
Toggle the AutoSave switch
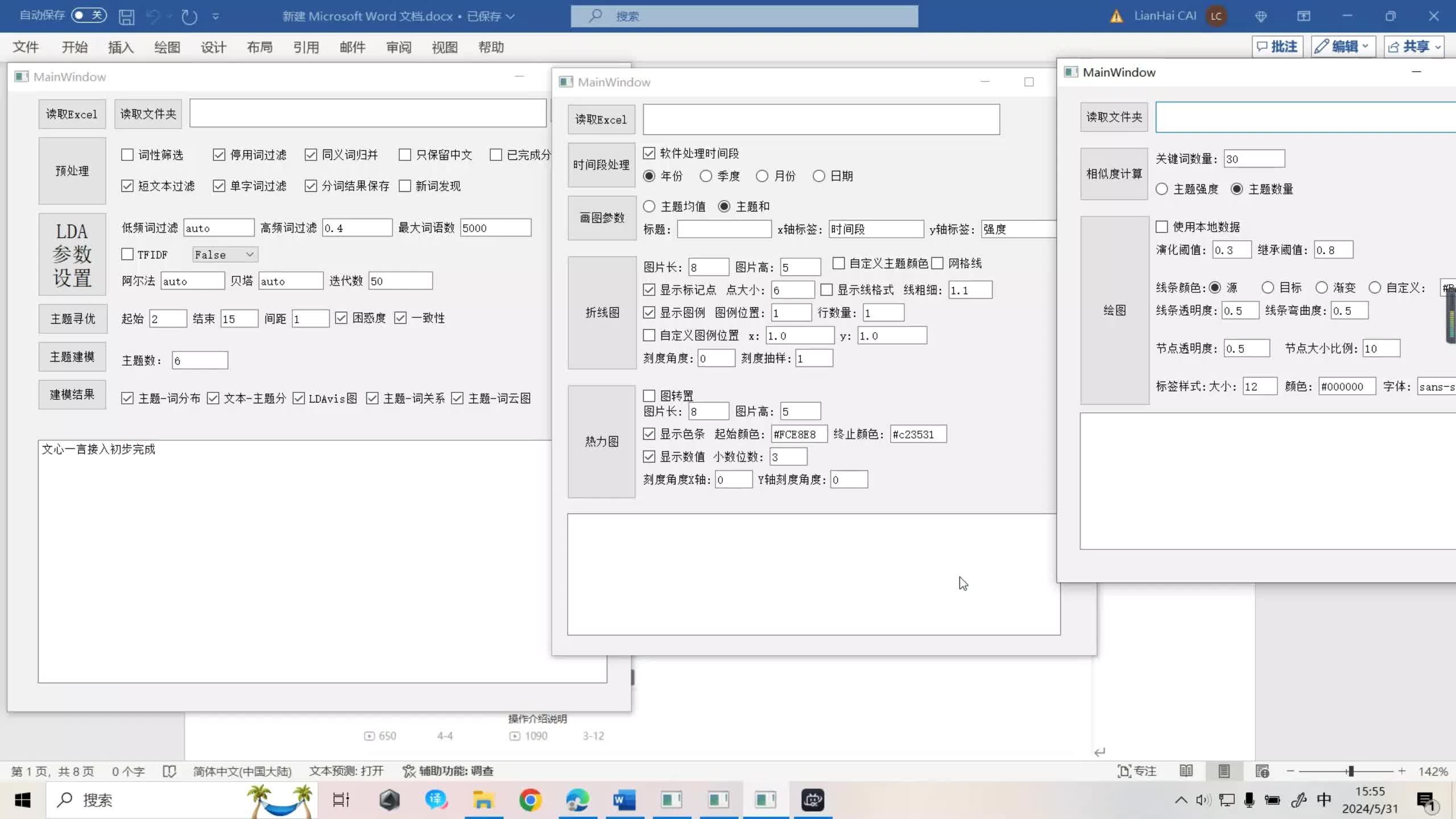pyautogui.click(x=89, y=15)
